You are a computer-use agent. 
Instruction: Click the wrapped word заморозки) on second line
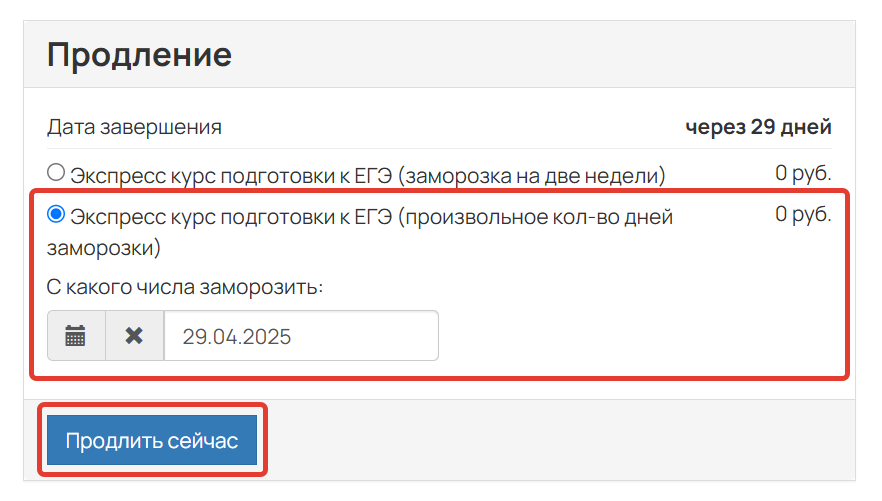point(104,247)
